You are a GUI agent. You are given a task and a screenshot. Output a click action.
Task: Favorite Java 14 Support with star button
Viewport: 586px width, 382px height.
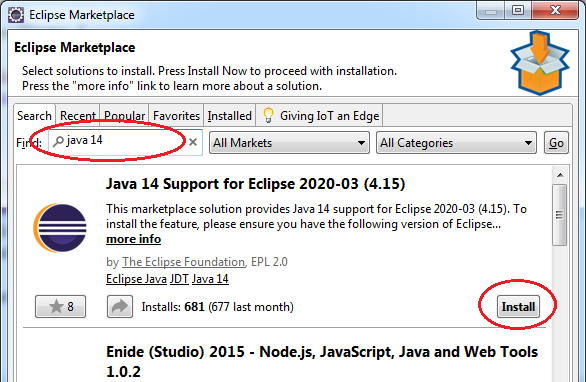(x=61, y=306)
